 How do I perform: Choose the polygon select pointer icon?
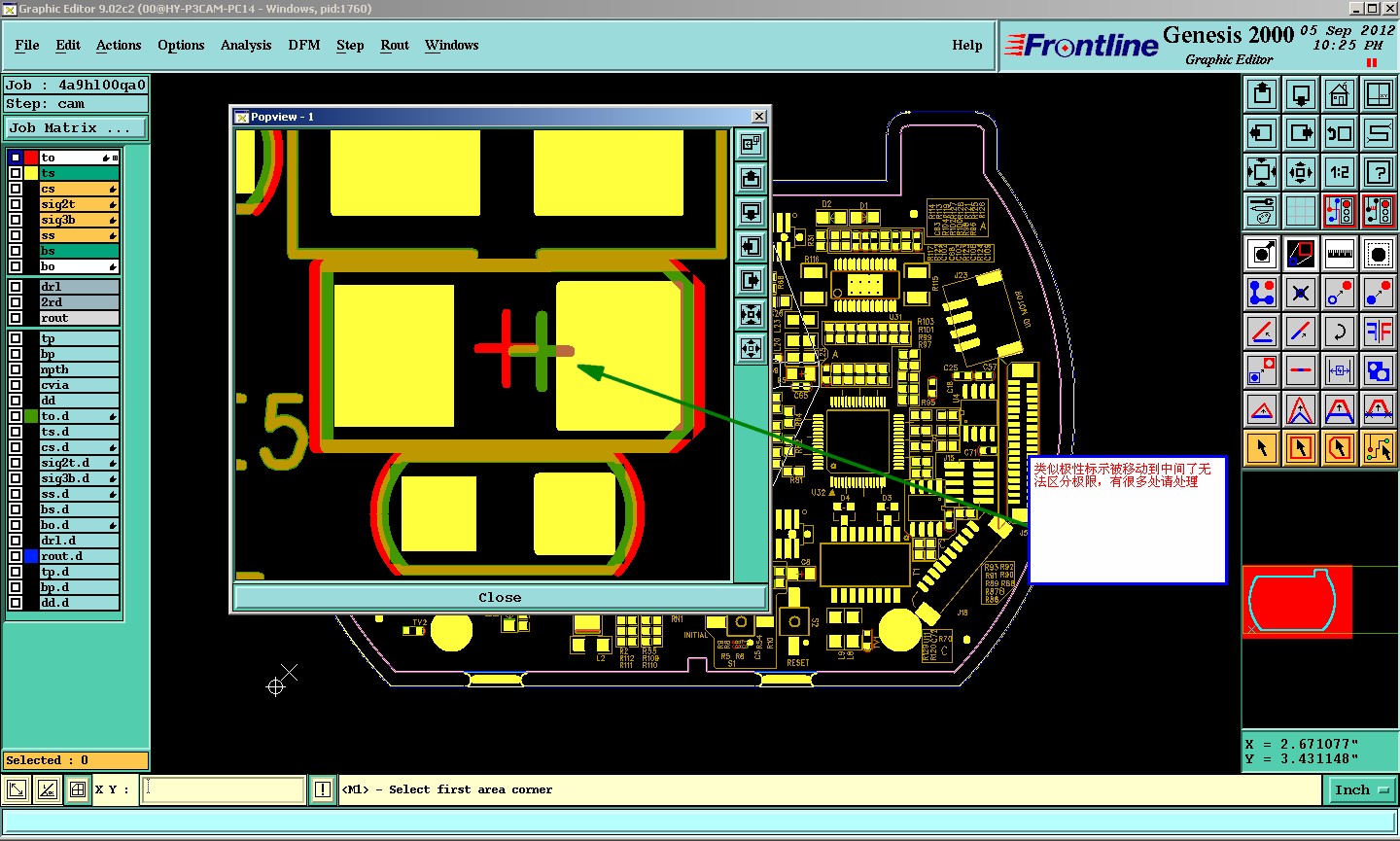1340,448
